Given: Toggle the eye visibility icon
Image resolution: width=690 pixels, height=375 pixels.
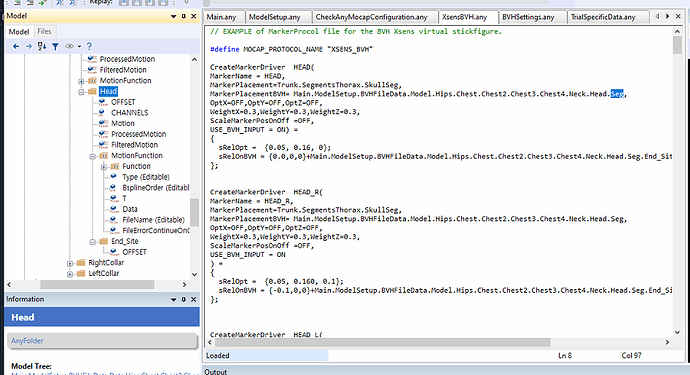Looking at the screenshot, I should point(70,46).
